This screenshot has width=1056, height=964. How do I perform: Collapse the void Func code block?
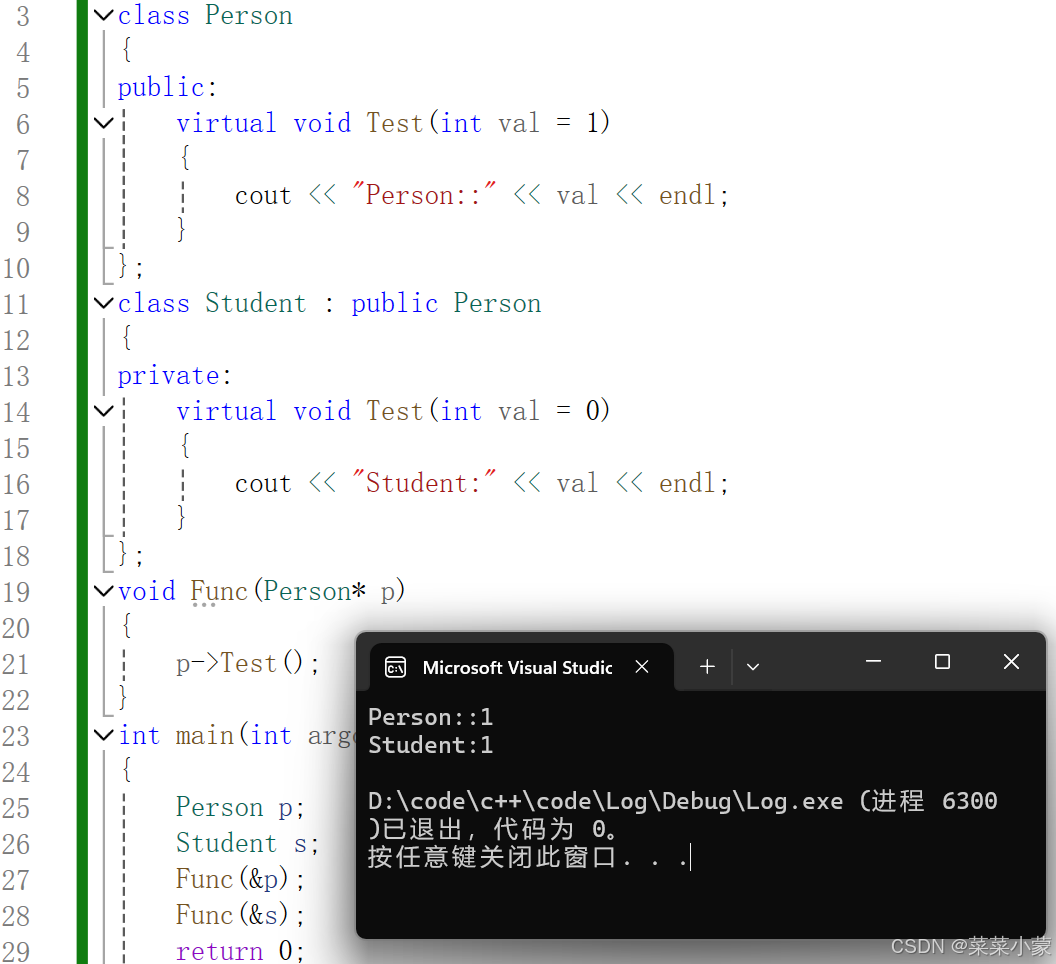click(x=103, y=591)
